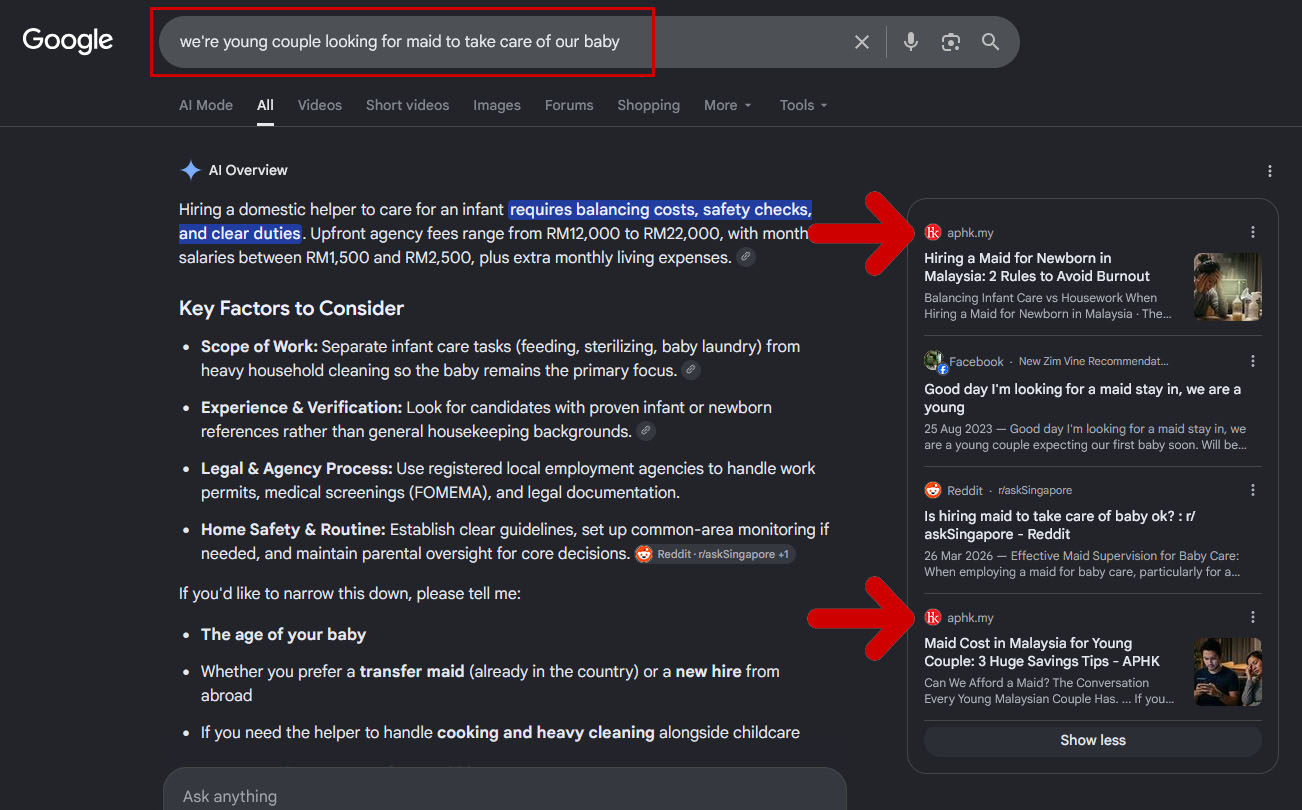This screenshot has width=1302, height=810.
Task: Start voice search with the microphone icon
Action: click(x=910, y=42)
